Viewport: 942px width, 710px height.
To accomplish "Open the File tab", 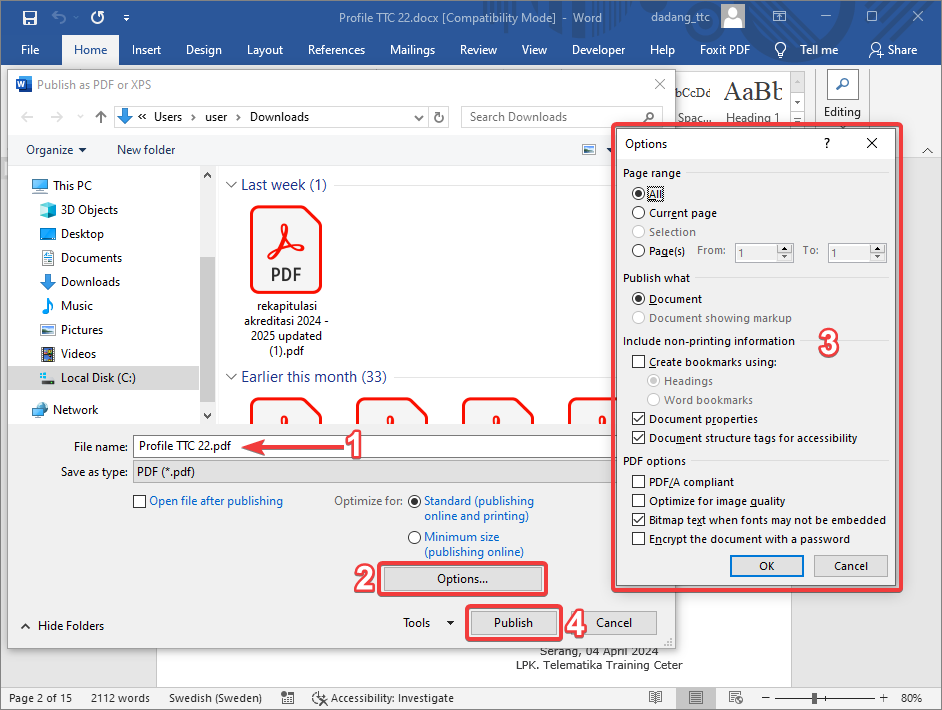I will (x=30, y=50).
